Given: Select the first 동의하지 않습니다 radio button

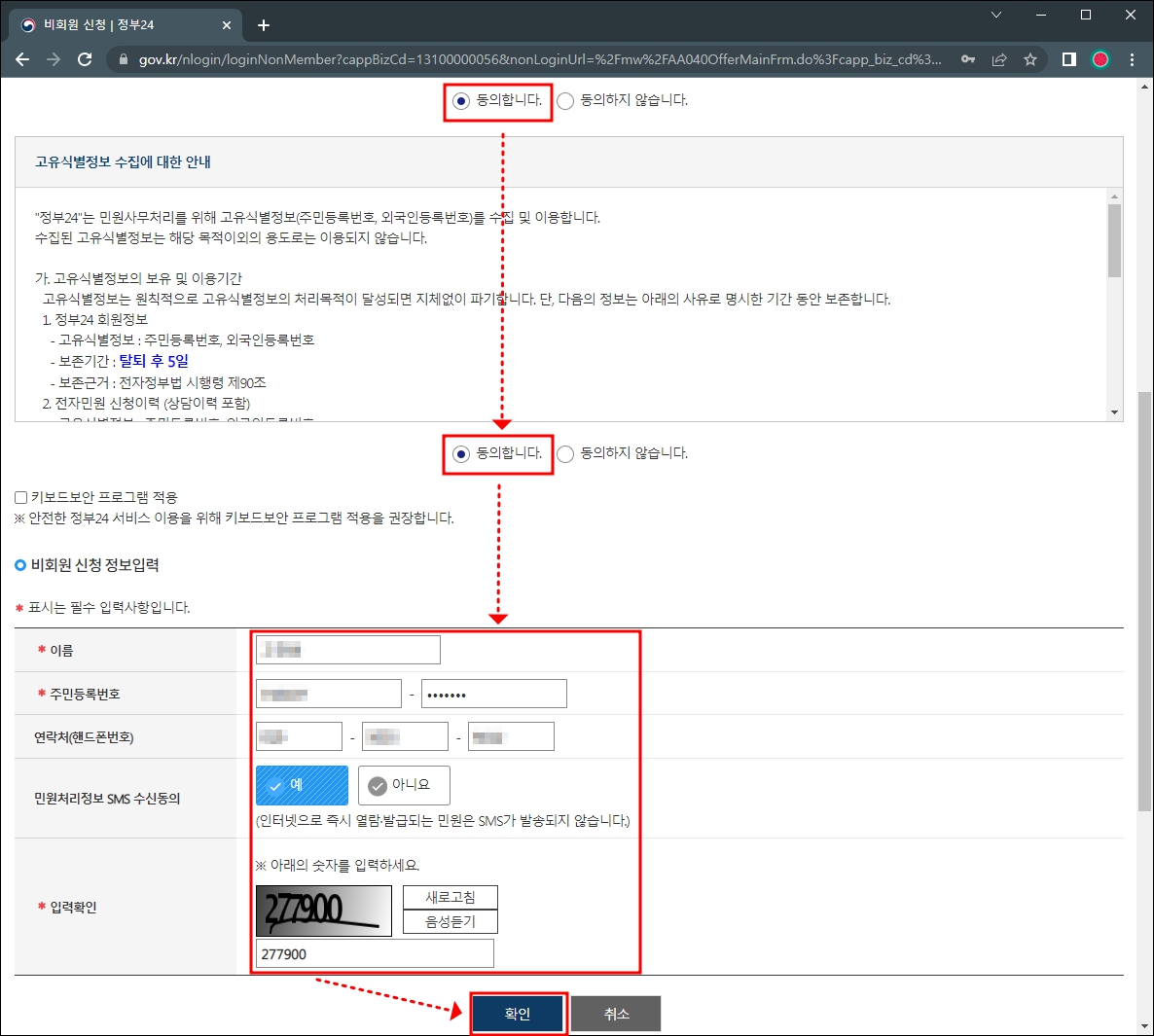Looking at the screenshot, I should click(x=565, y=100).
